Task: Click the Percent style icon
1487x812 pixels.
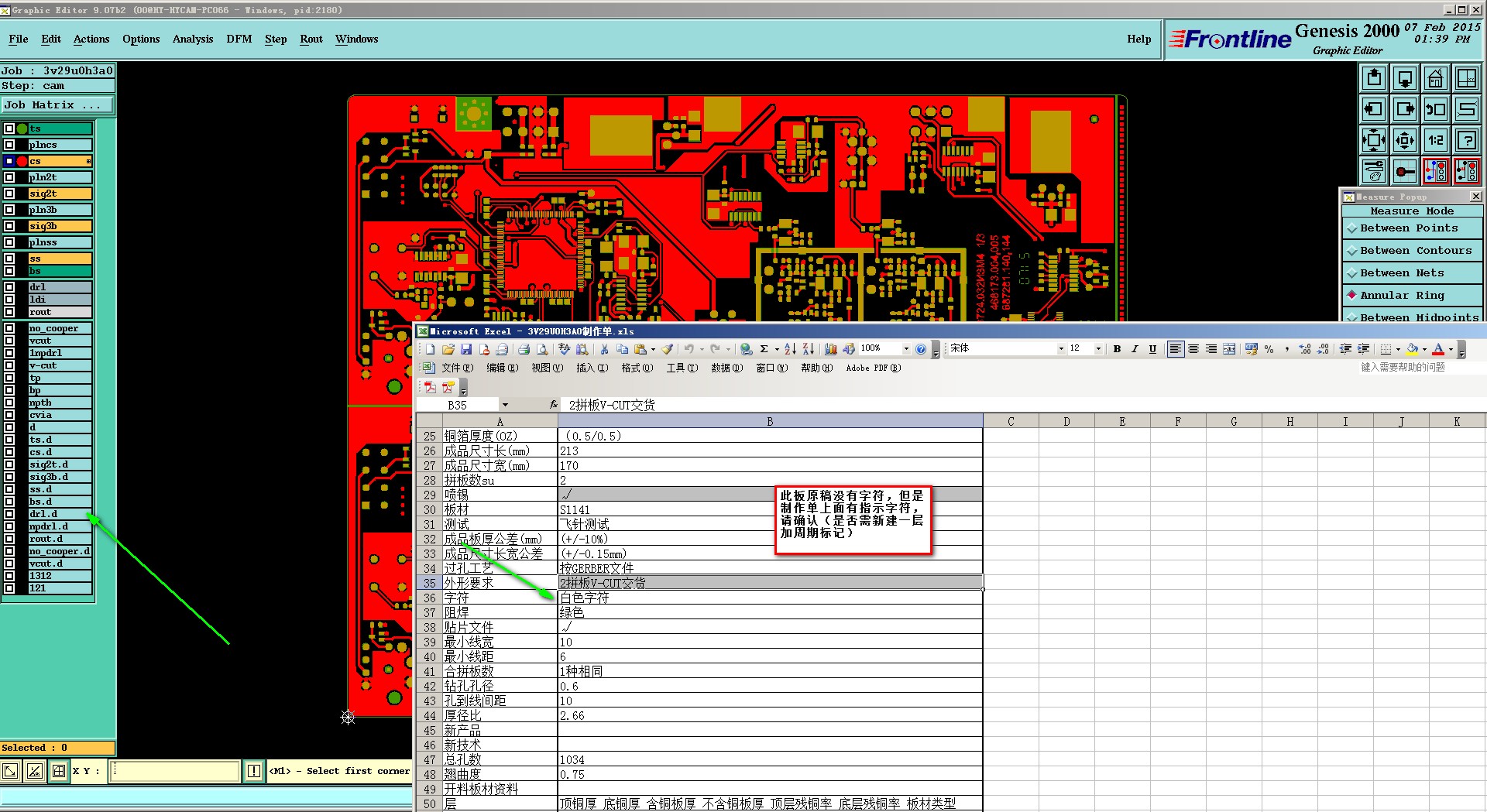Action: coord(1269,349)
